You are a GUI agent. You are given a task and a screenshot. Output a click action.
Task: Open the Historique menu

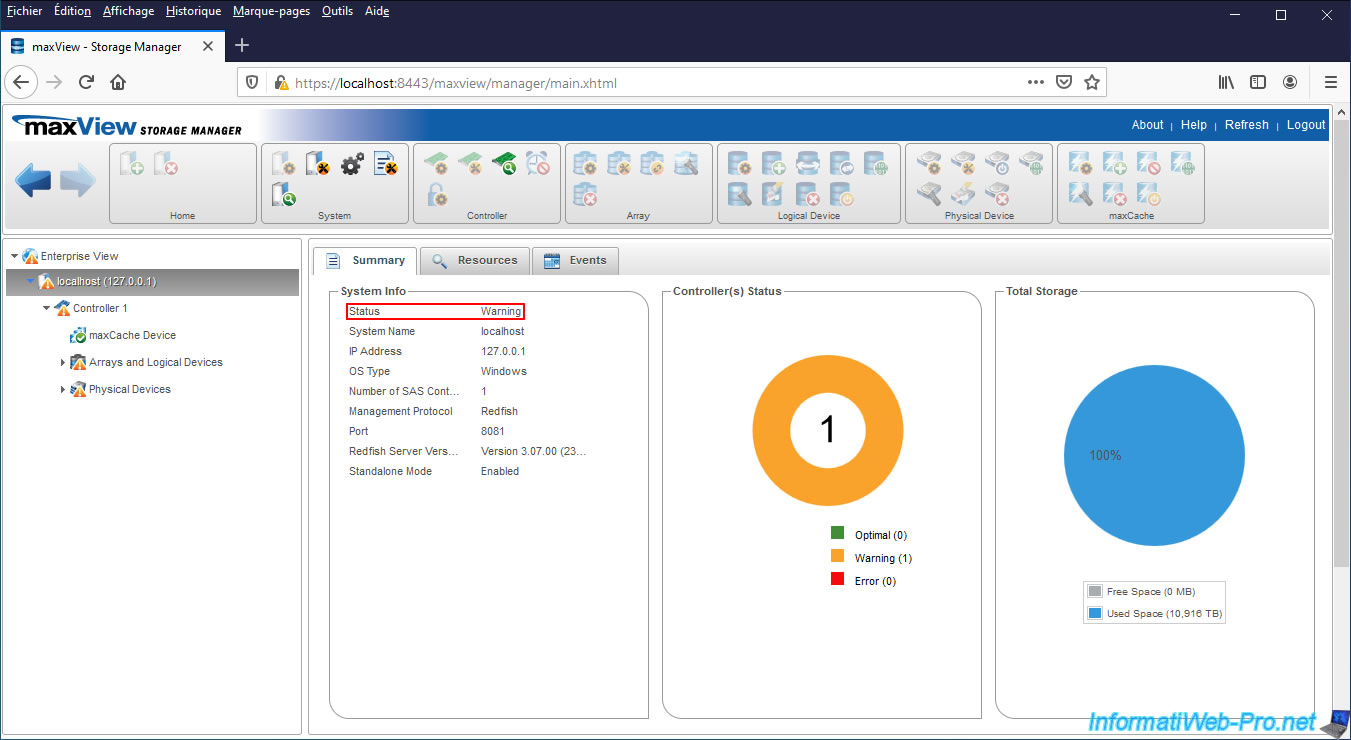tap(193, 11)
